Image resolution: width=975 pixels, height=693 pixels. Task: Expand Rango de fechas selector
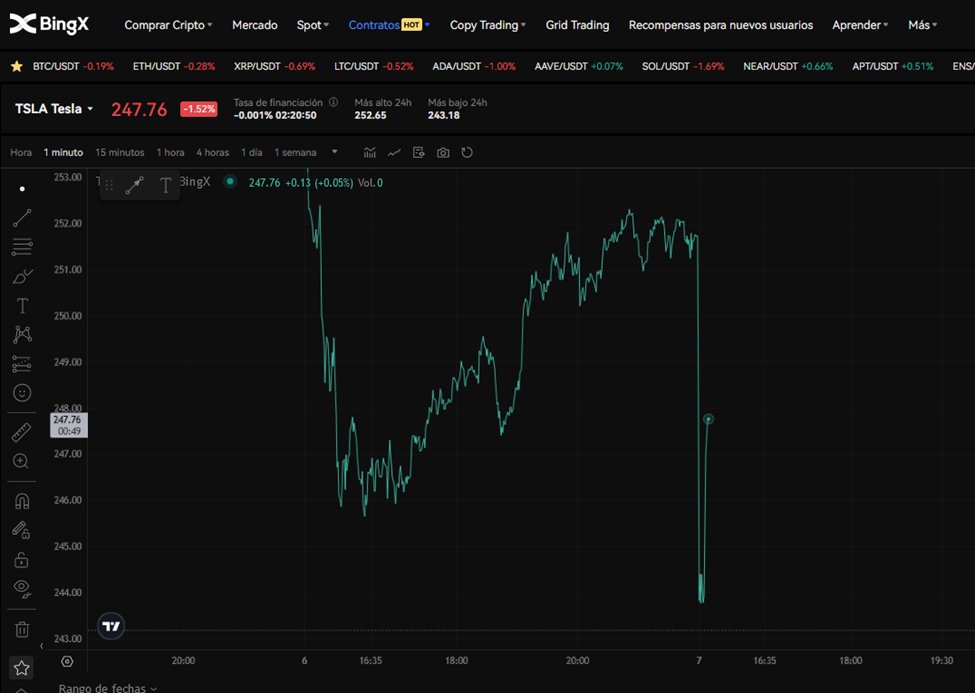tap(108, 688)
